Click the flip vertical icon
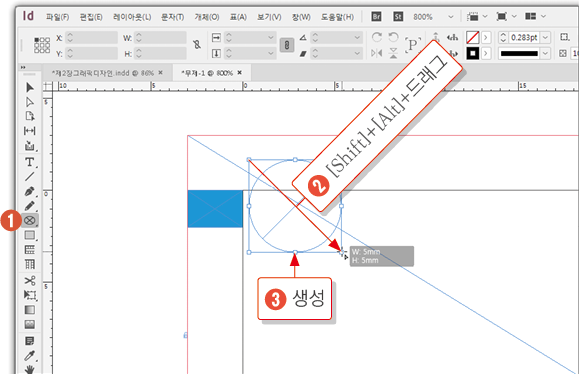The width and height of the screenshot is (579, 374). click(394, 53)
